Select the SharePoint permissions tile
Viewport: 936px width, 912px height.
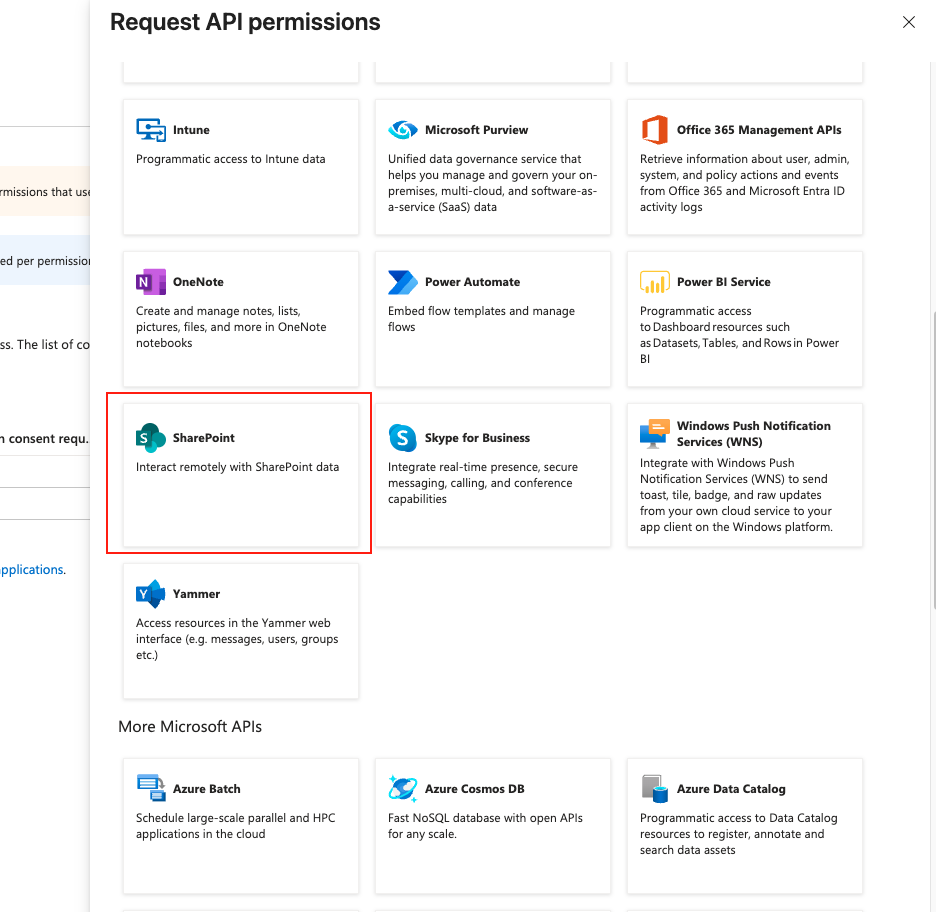click(x=240, y=472)
